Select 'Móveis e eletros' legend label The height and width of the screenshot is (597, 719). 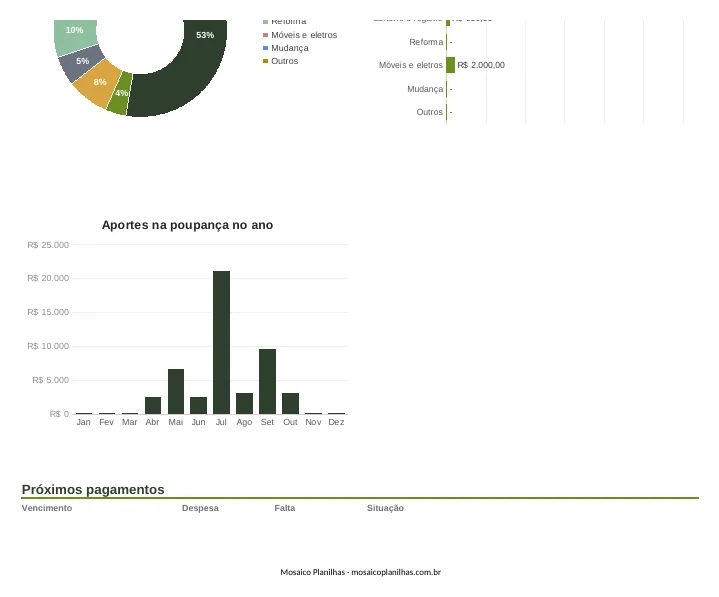click(x=304, y=35)
